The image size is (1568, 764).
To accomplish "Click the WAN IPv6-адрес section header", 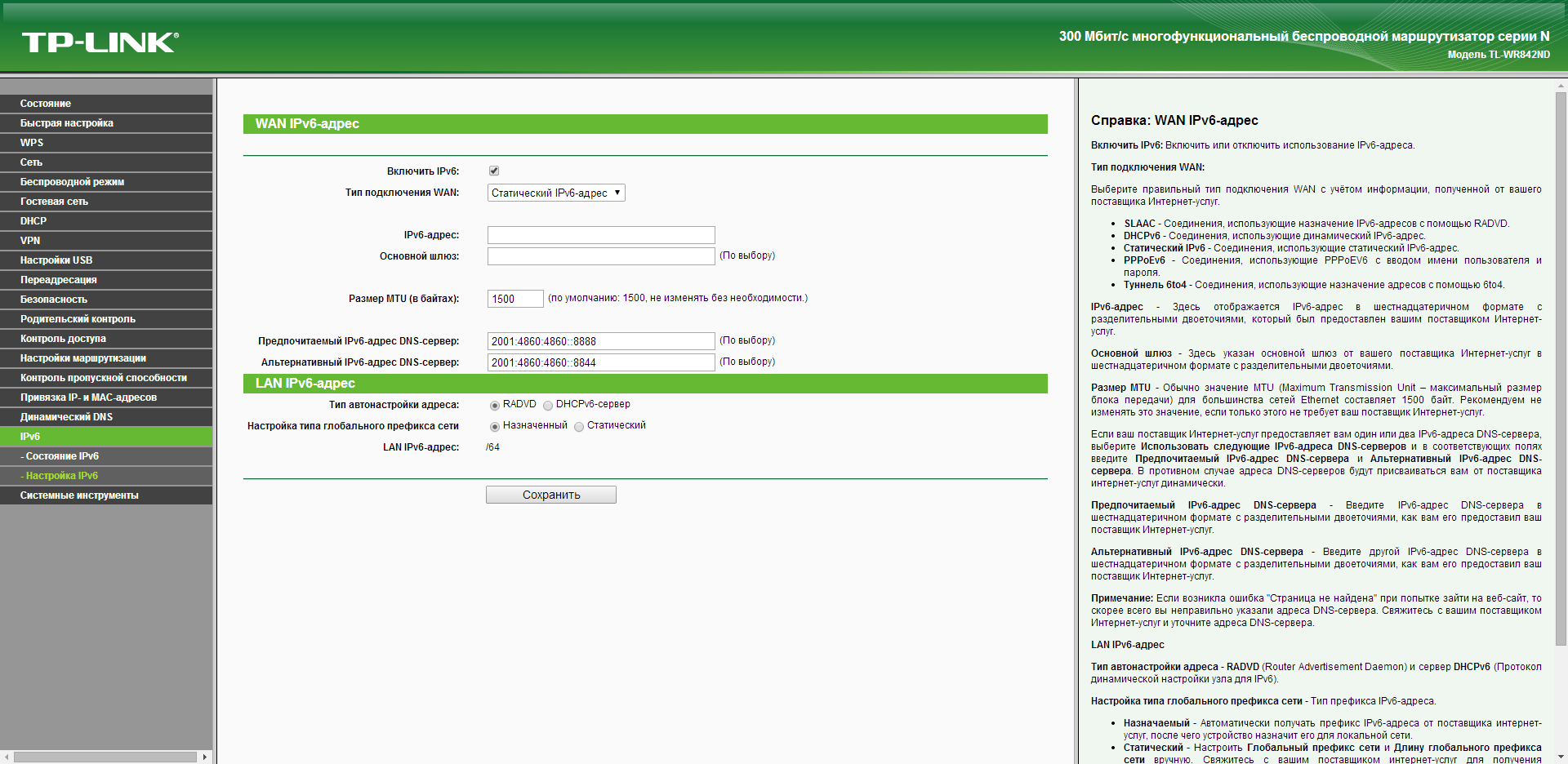I will point(645,124).
